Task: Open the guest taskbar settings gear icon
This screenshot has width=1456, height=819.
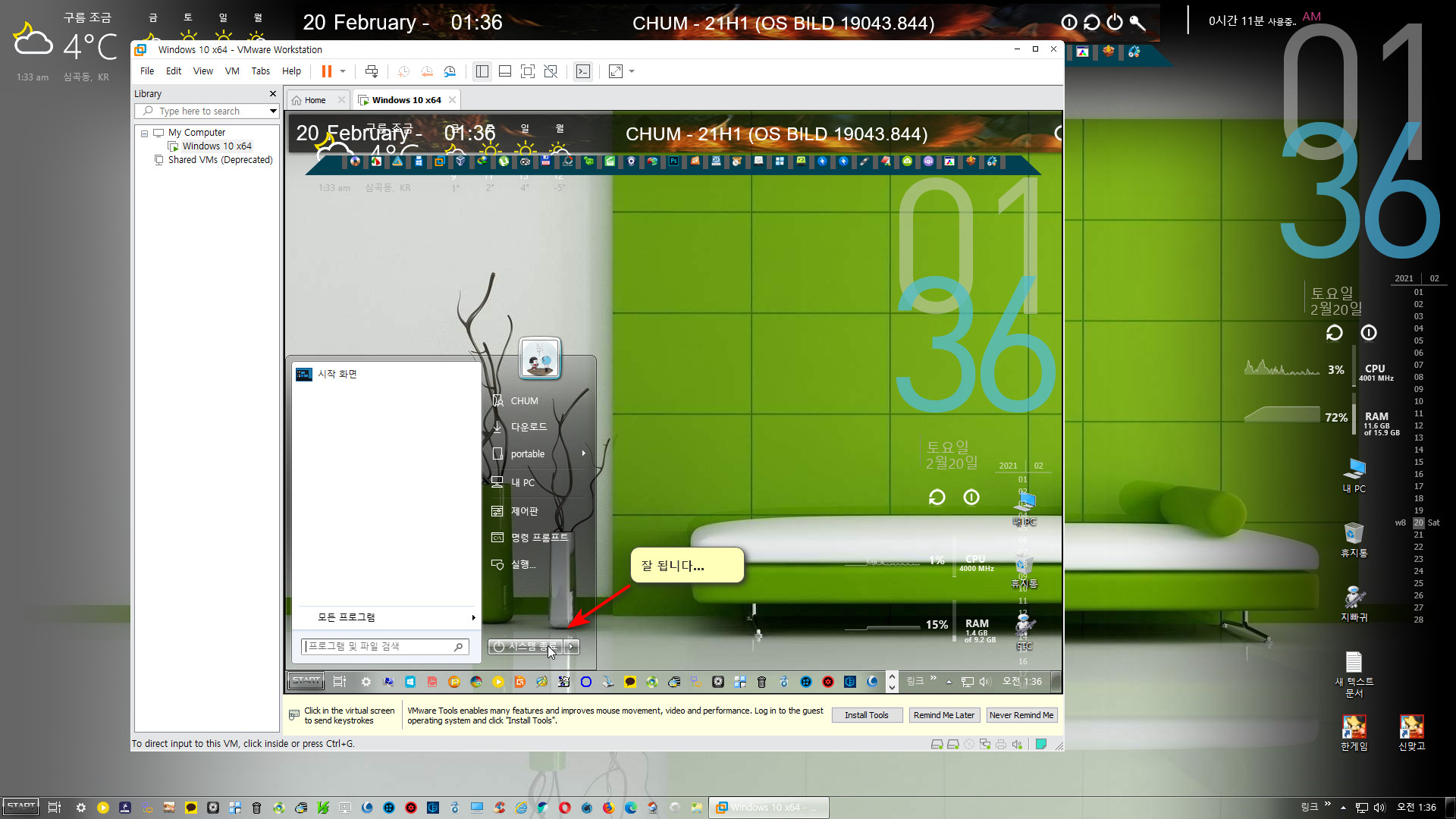Action: pyautogui.click(x=366, y=682)
